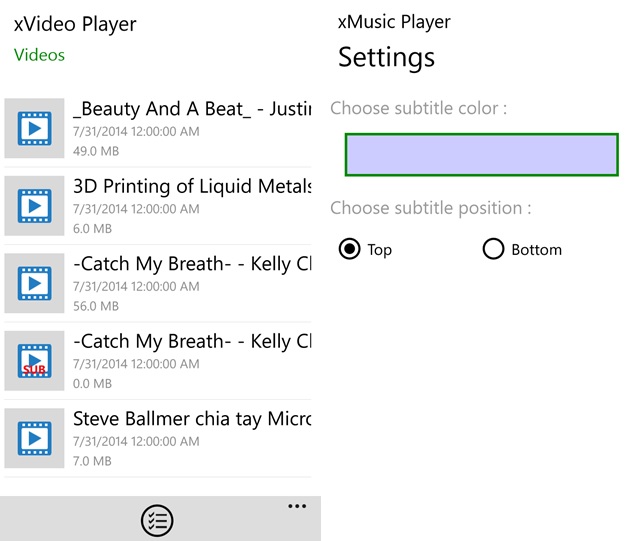Viewport: 641px width, 541px height.
Task: Open 3D Printing of Liquid Metals title
Action: pyautogui.click(x=192, y=186)
